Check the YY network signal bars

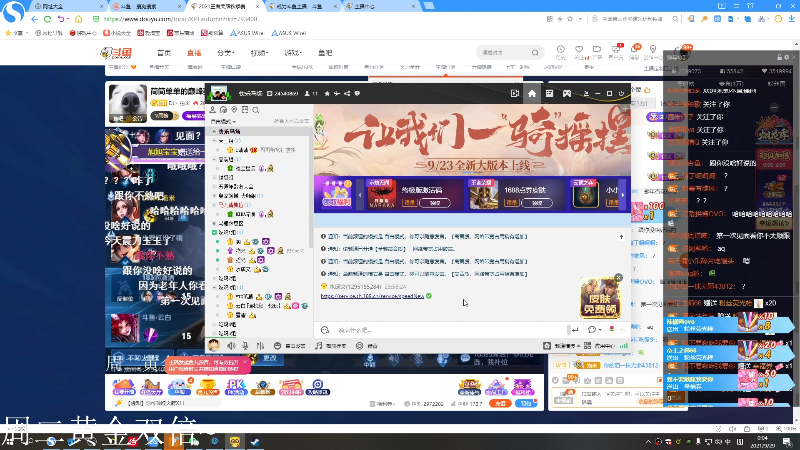[623, 345]
